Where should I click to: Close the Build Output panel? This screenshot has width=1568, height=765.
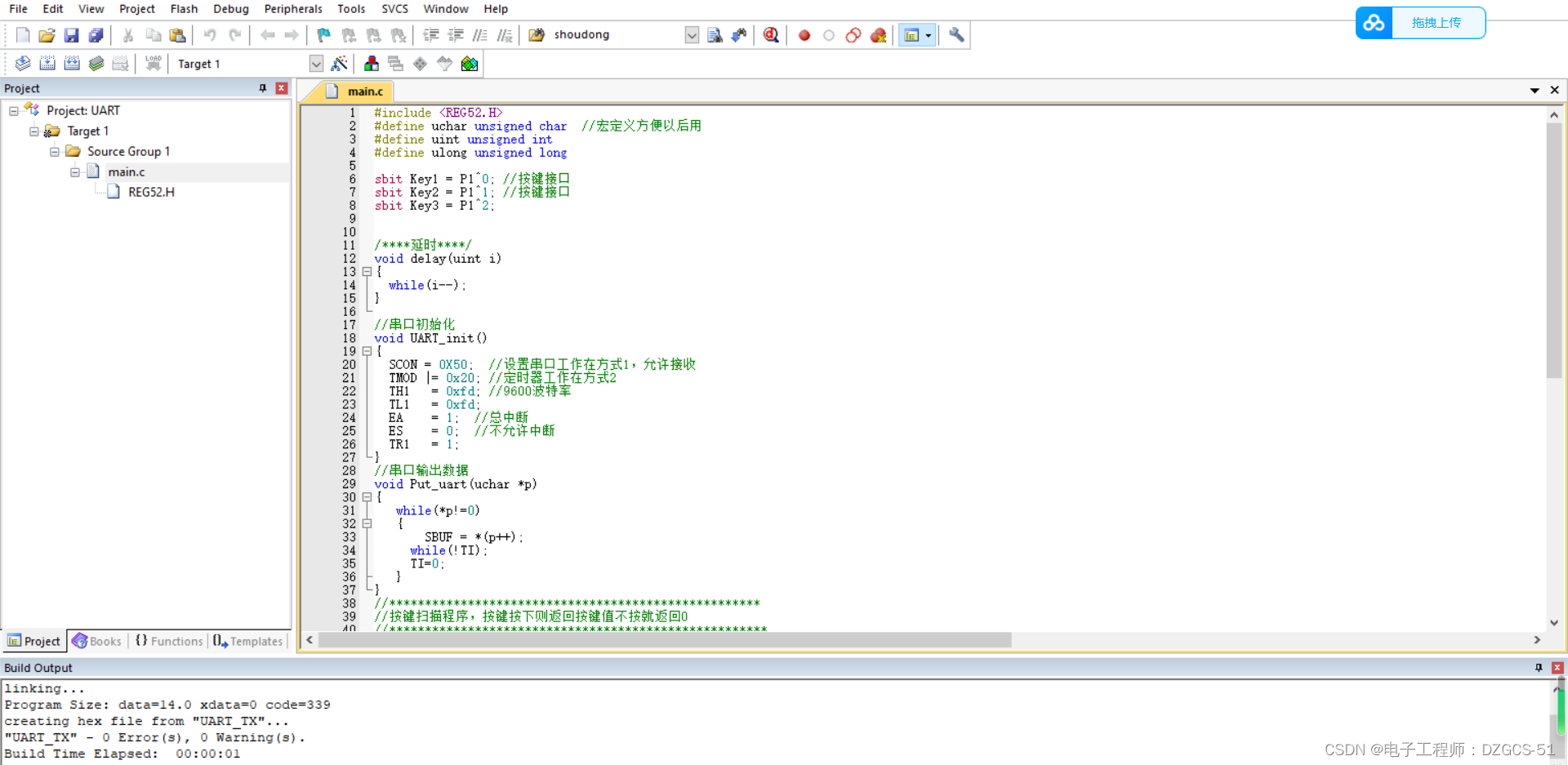click(x=1557, y=668)
